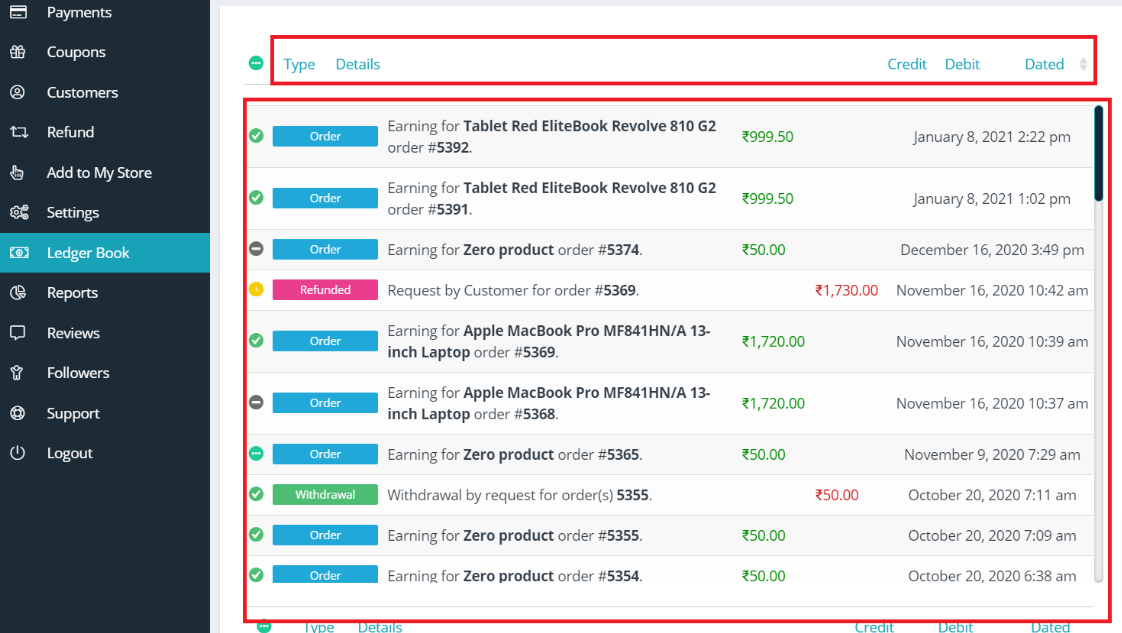The width and height of the screenshot is (1122, 633).
Task: Click the green Withdrawal badge
Action: pos(325,494)
